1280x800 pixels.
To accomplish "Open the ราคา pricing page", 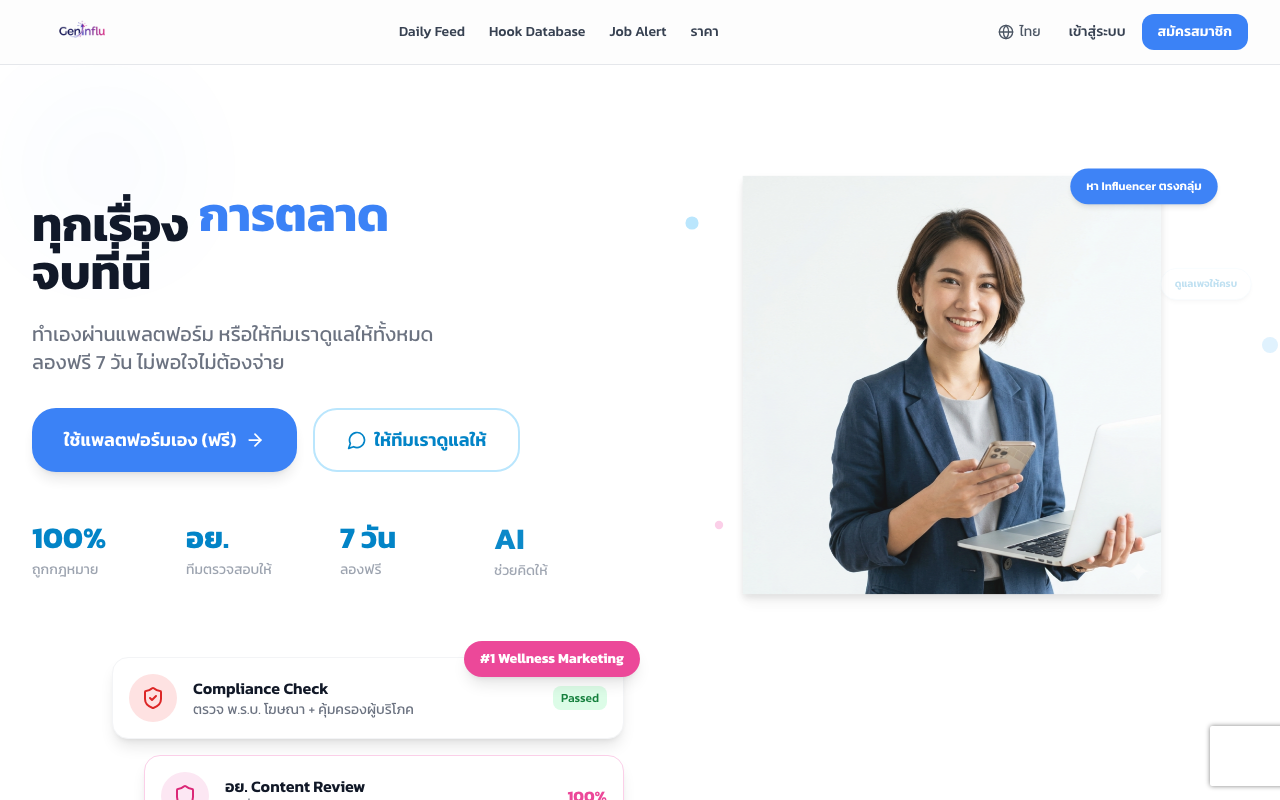I will [x=704, y=32].
